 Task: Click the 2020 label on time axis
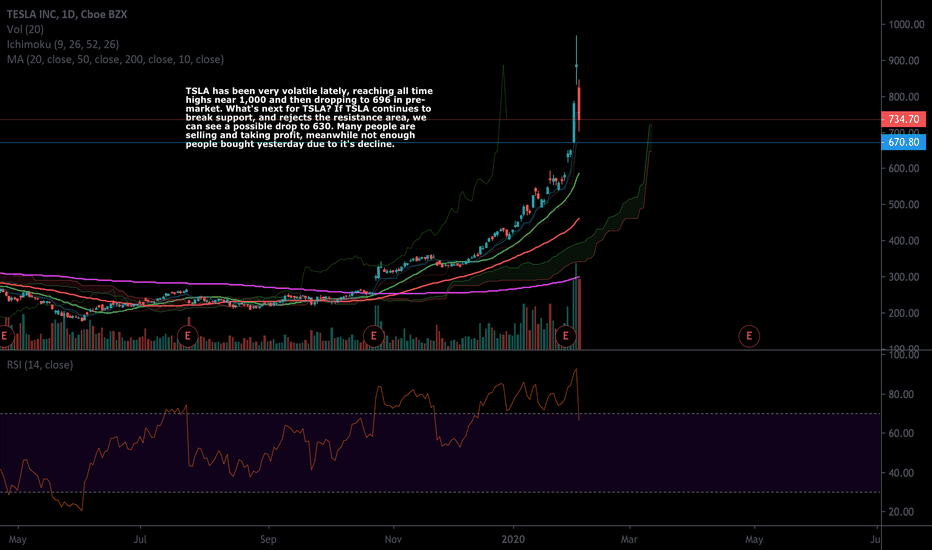(513, 540)
